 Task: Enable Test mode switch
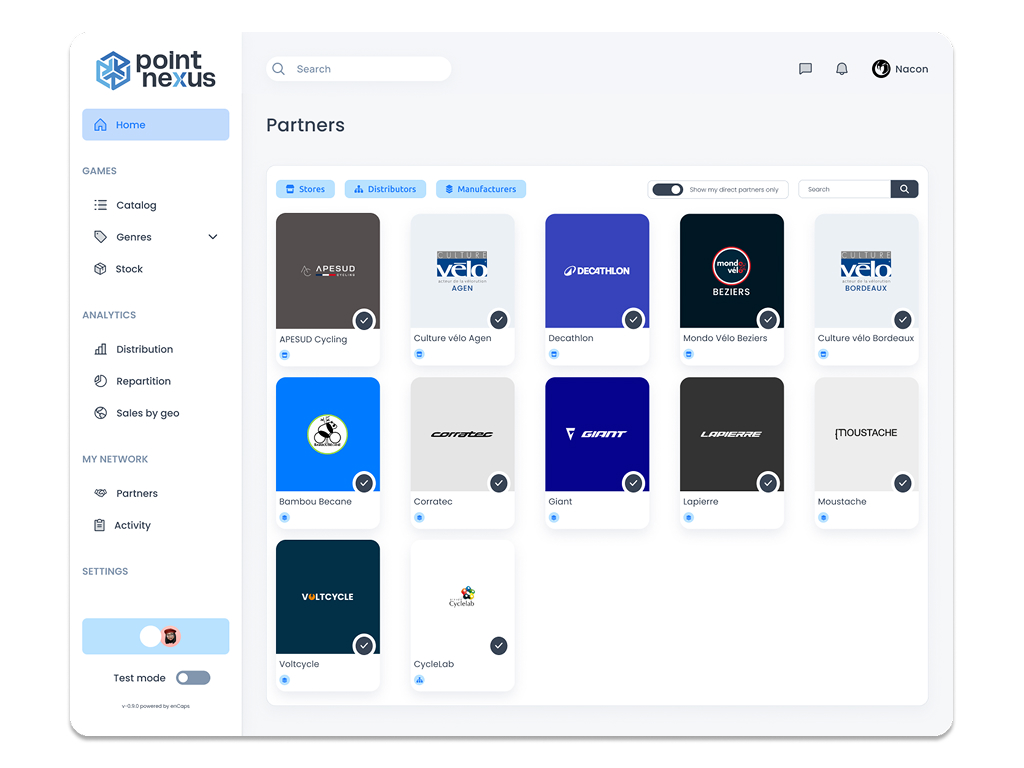pos(193,678)
